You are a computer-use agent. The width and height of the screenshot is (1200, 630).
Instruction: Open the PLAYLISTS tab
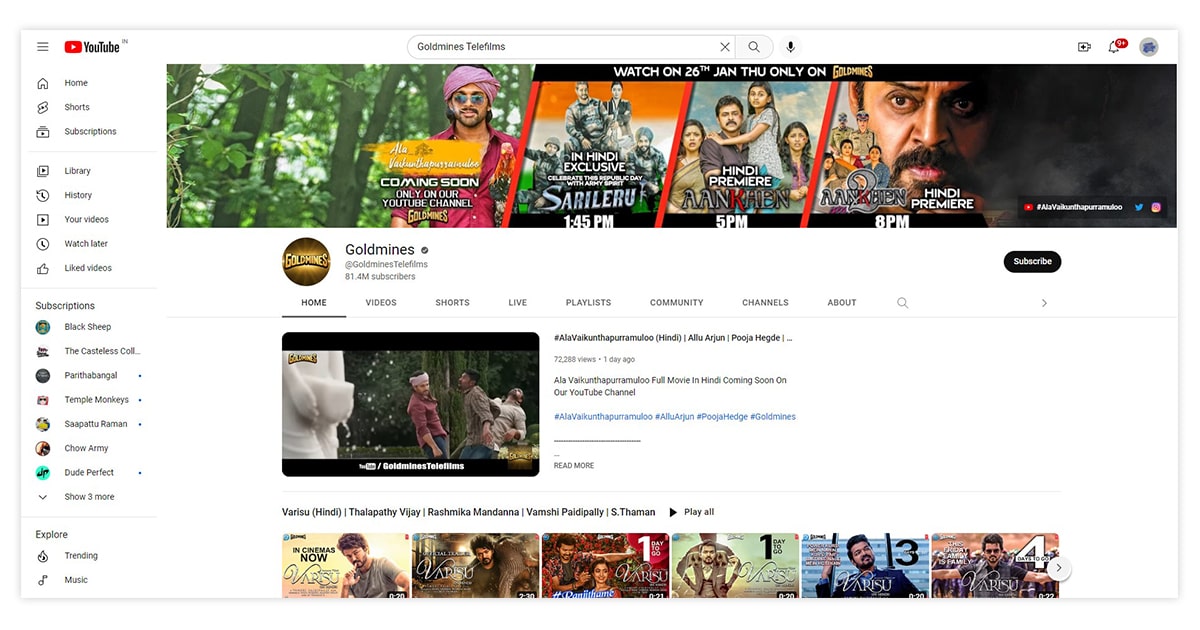pyautogui.click(x=588, y=303)
